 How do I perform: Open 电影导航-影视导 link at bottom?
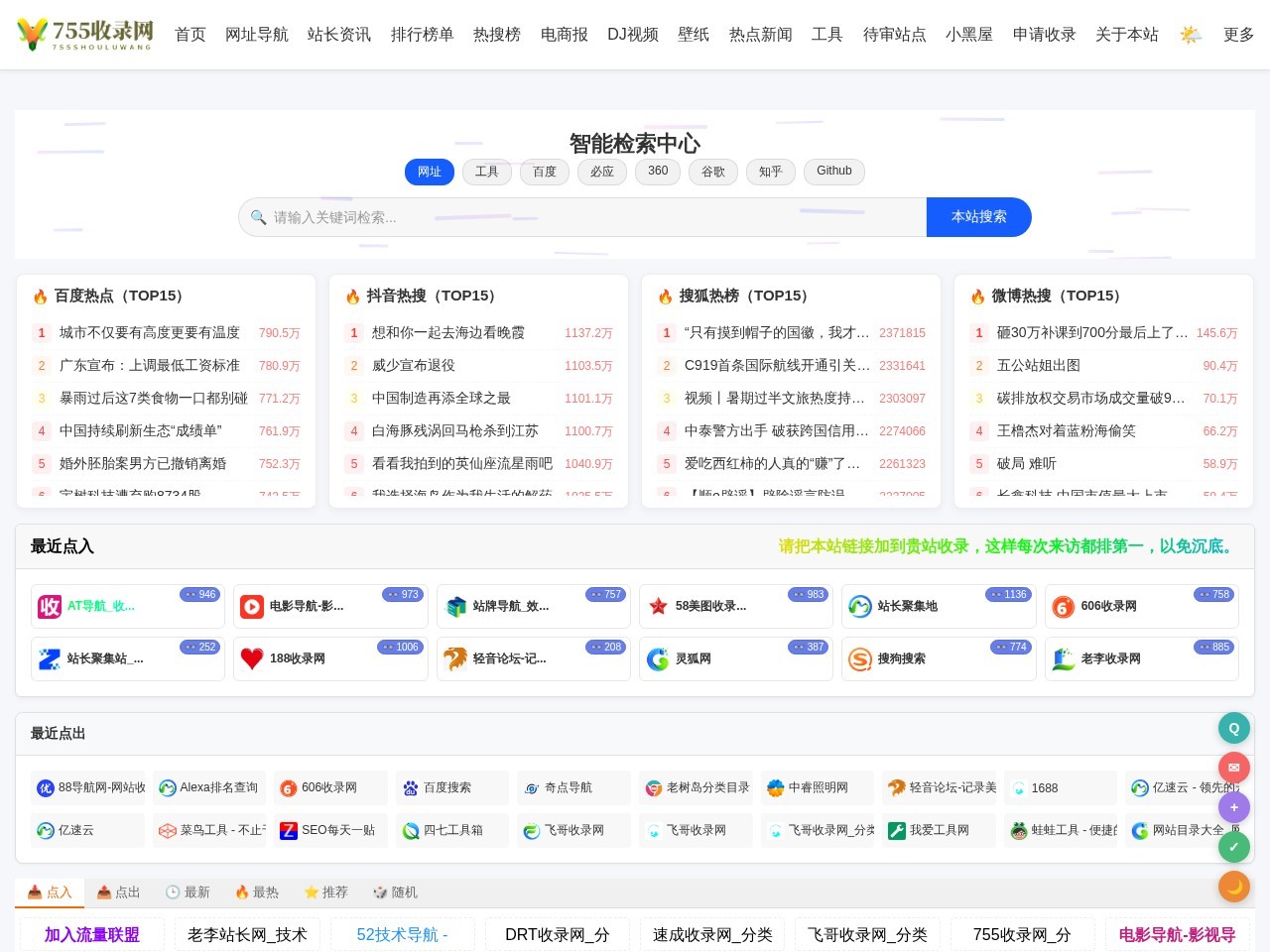(x=1177, y=934)
